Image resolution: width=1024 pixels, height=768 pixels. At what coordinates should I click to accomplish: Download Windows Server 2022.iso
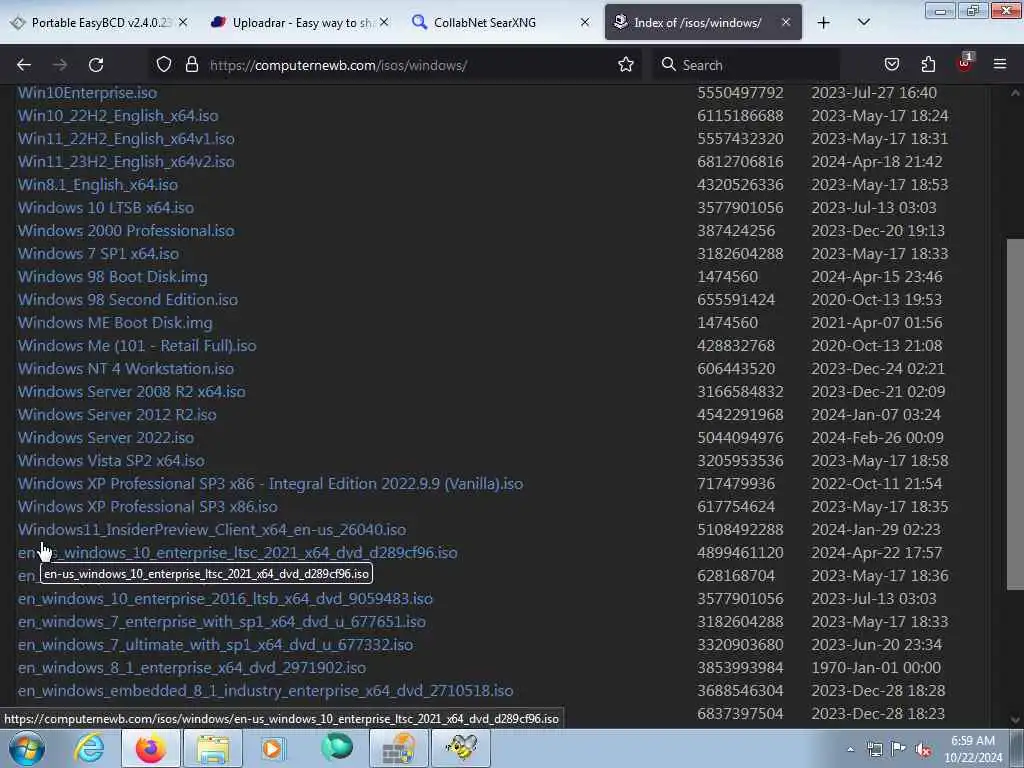pyautogui.click(x=106, y=438)
